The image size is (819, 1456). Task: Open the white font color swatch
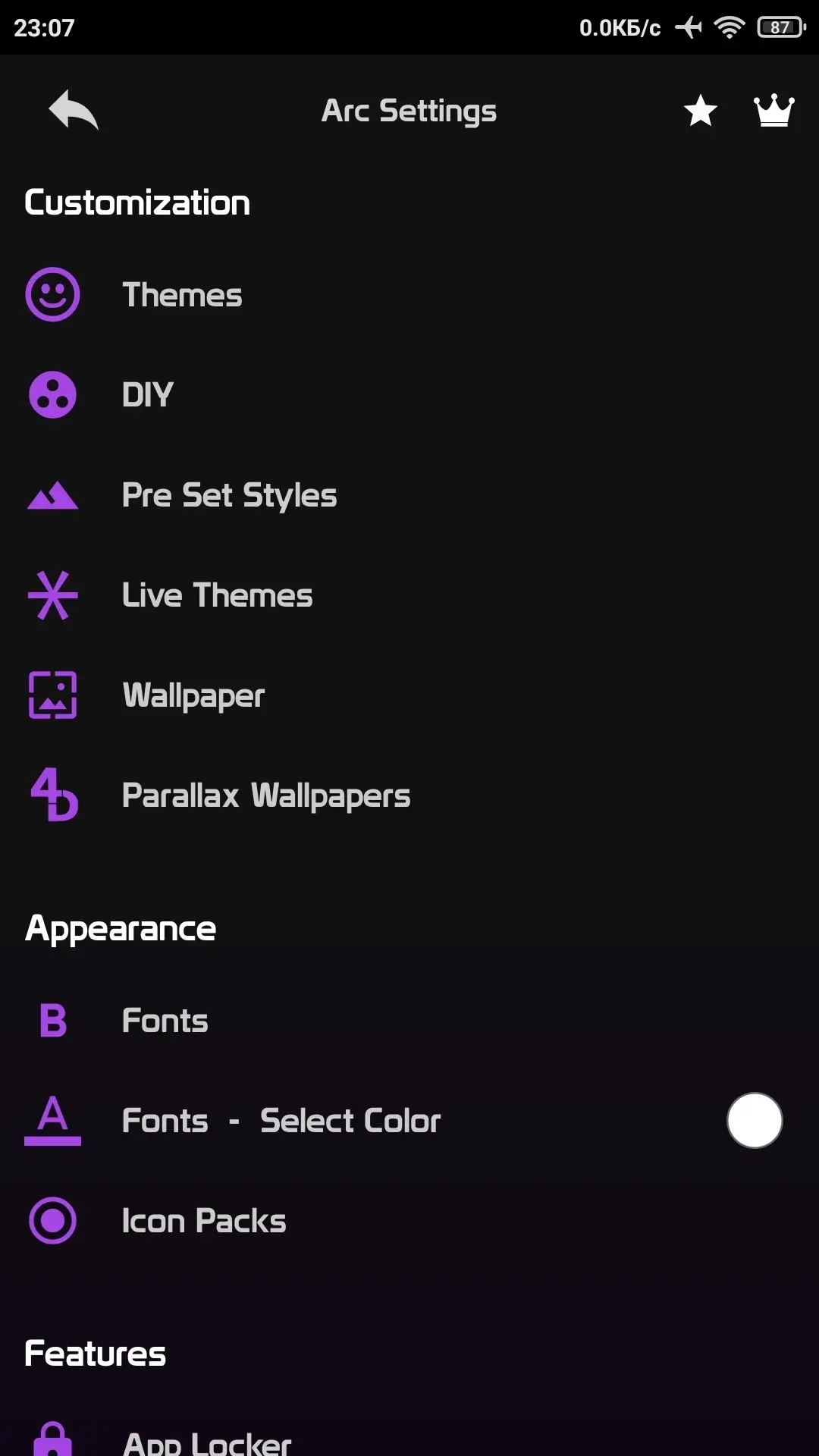click(x=755, y=1120)
